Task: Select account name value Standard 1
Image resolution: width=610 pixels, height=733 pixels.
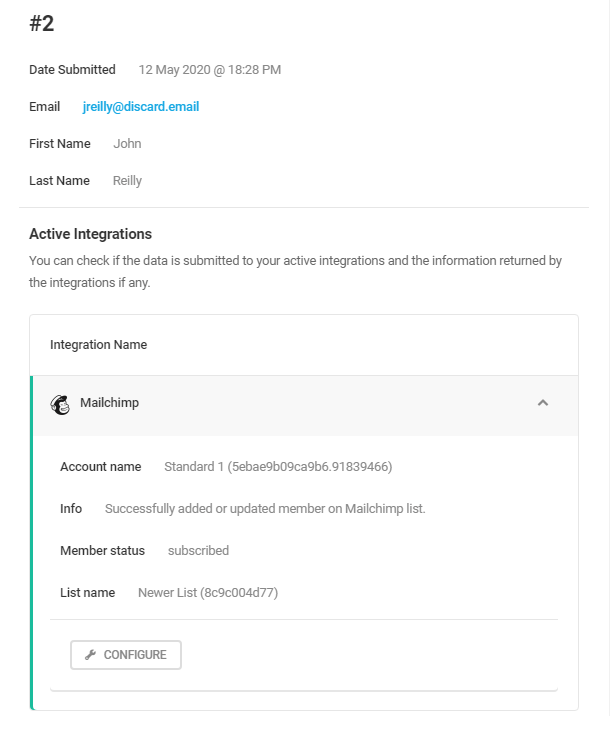Action: click(x=278, y=467)
